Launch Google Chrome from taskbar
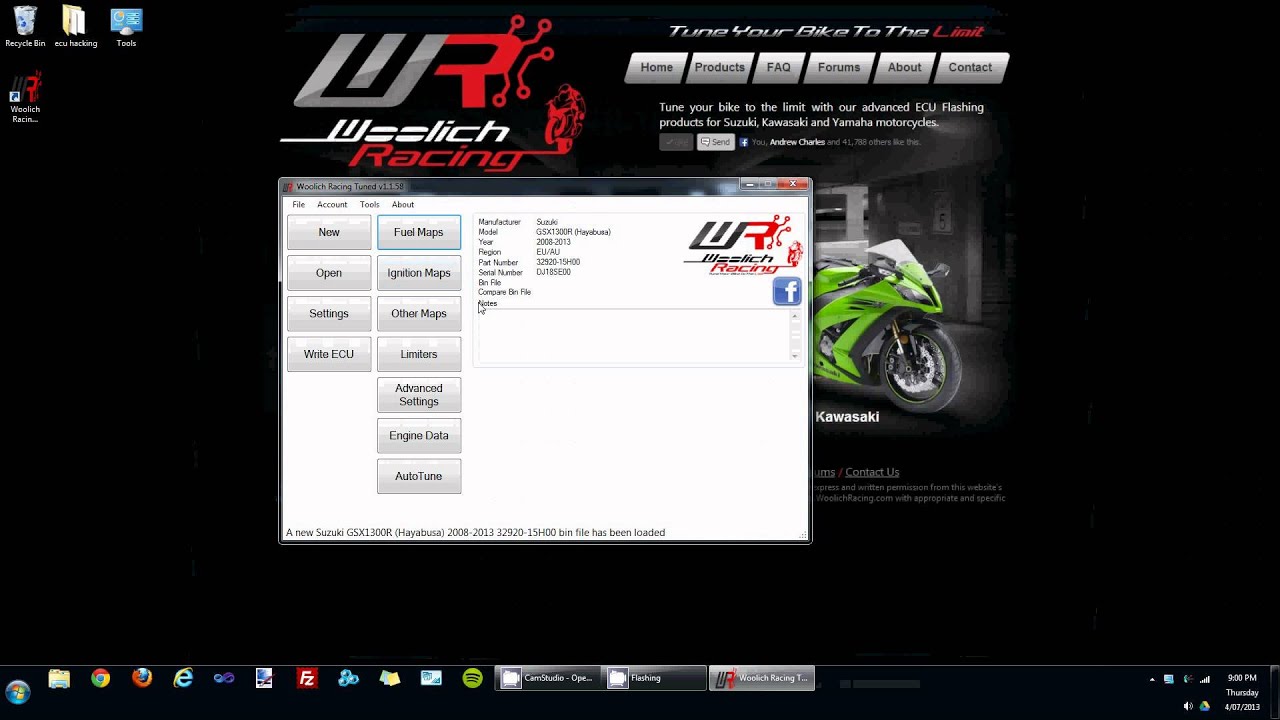The image size is (1280, 720). coord(100,679)
